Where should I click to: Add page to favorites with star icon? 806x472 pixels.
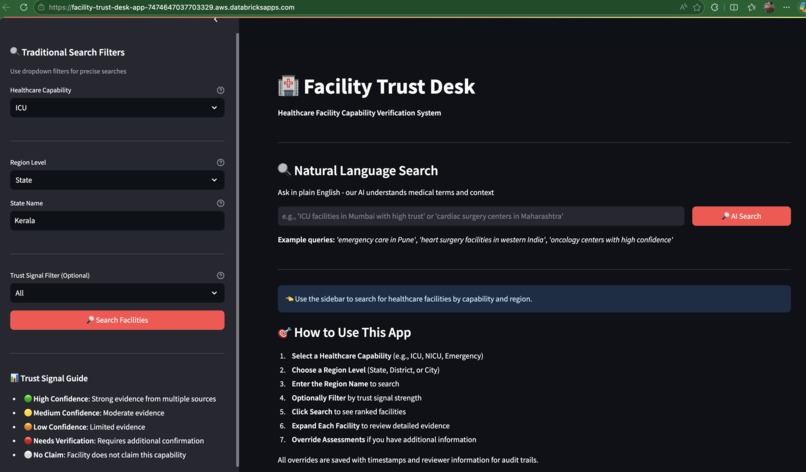697,7
